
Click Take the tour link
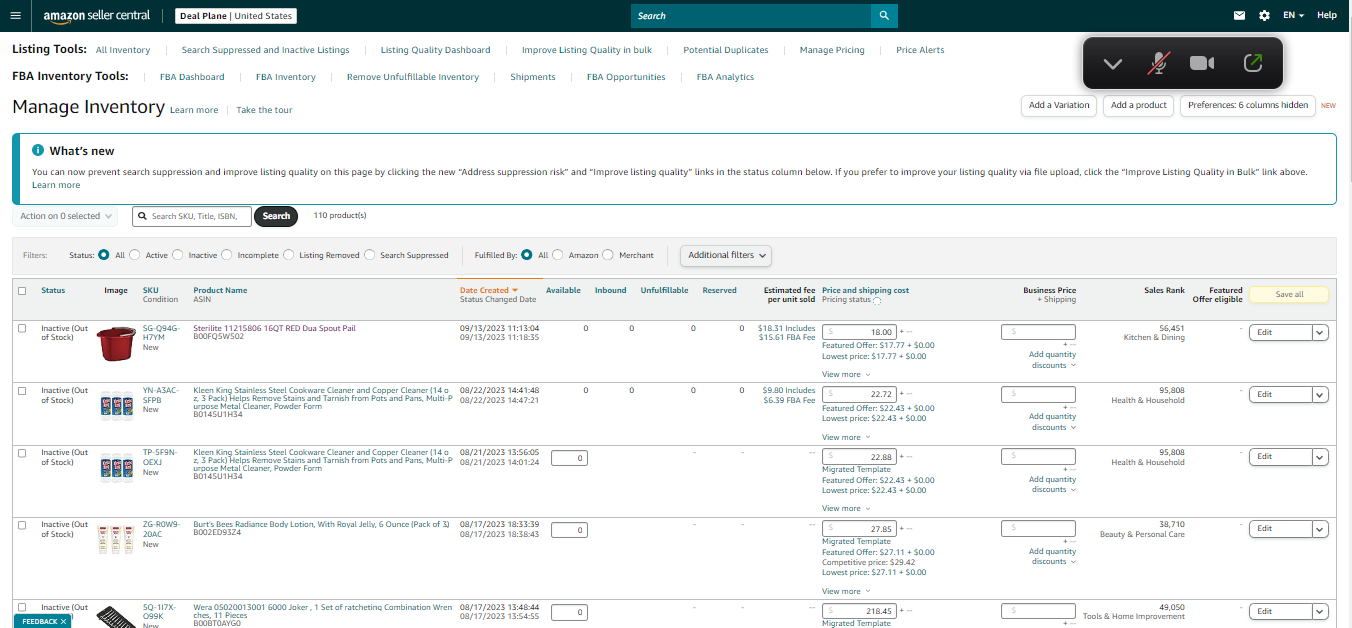tap(264, 110)
